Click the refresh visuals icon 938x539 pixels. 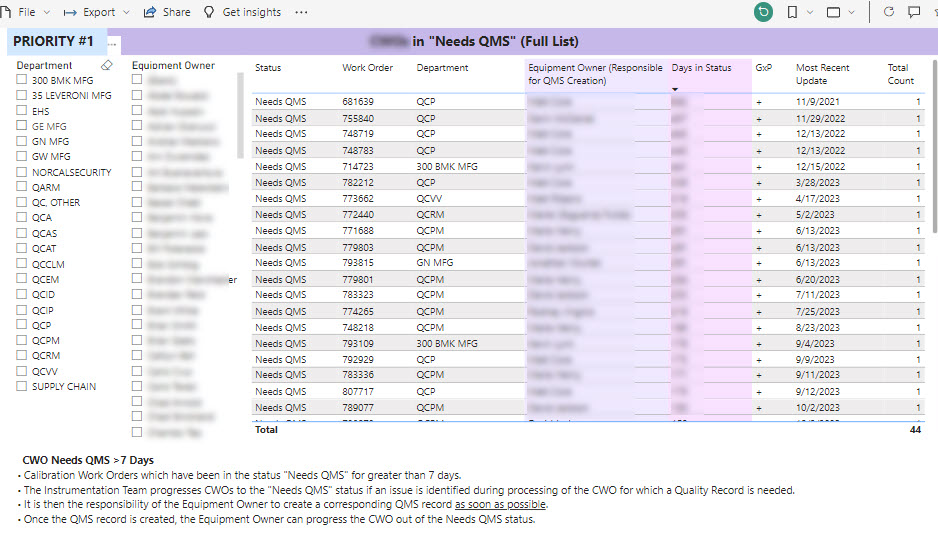(x=888, y=12)
